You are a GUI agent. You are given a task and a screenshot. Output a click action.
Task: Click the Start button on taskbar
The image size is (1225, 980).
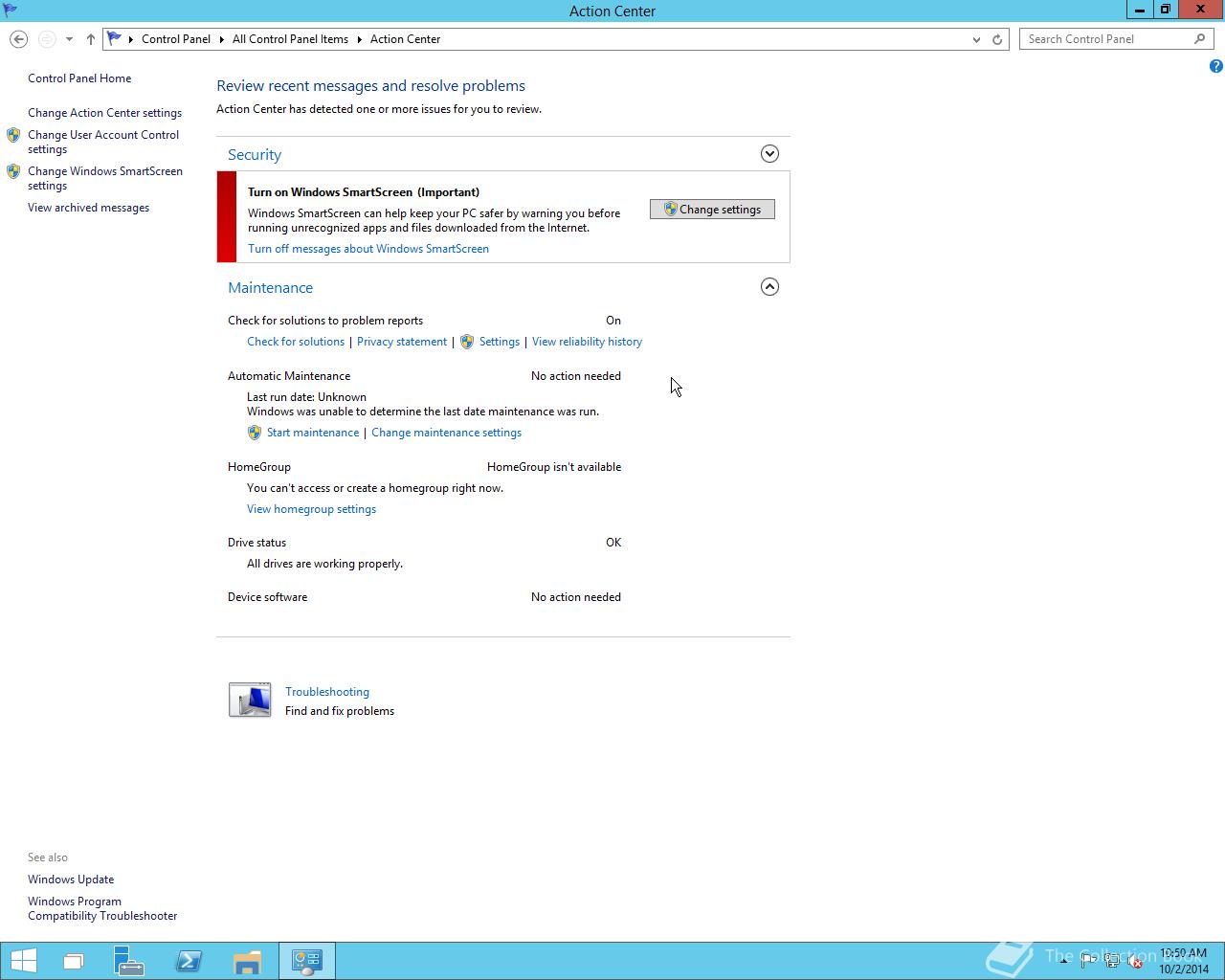[x=23, y=961]
